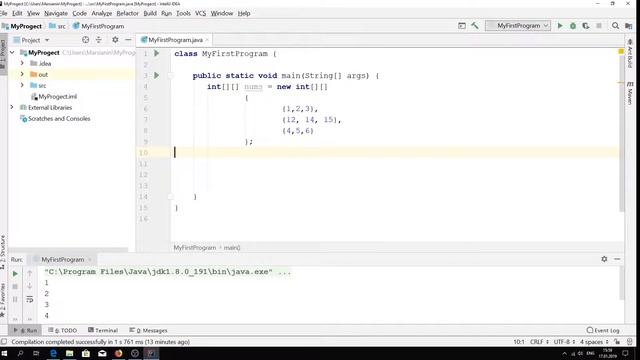Open Run panel settings gear
This screenshot has width=640, height=360.
coord(604,259)
